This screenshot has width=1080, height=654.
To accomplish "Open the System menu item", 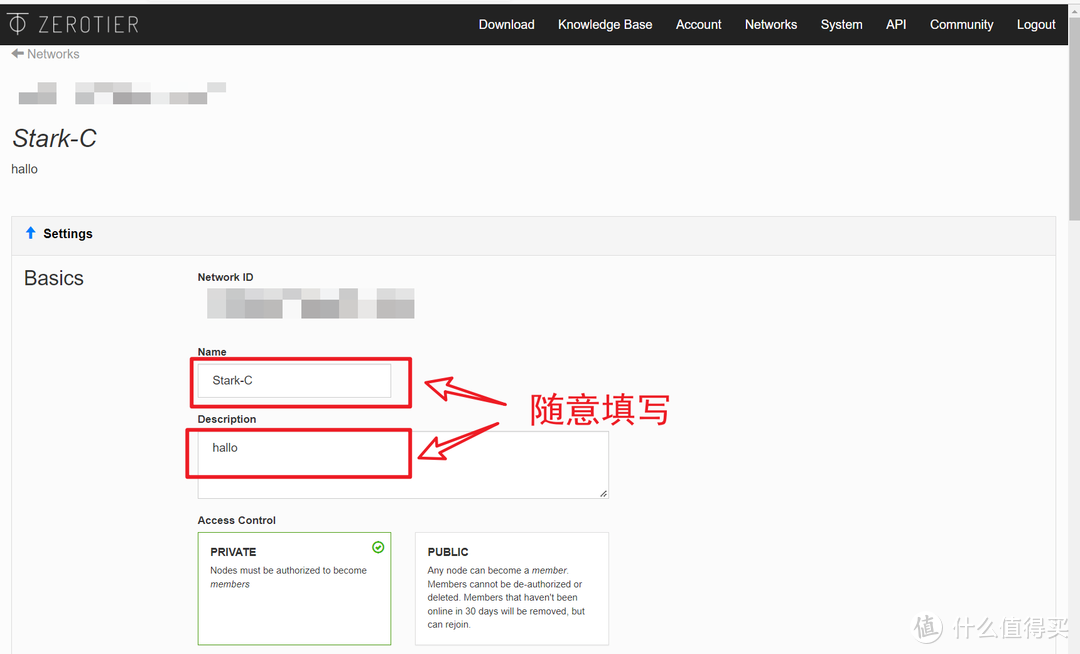I will [x=841, y=25].
